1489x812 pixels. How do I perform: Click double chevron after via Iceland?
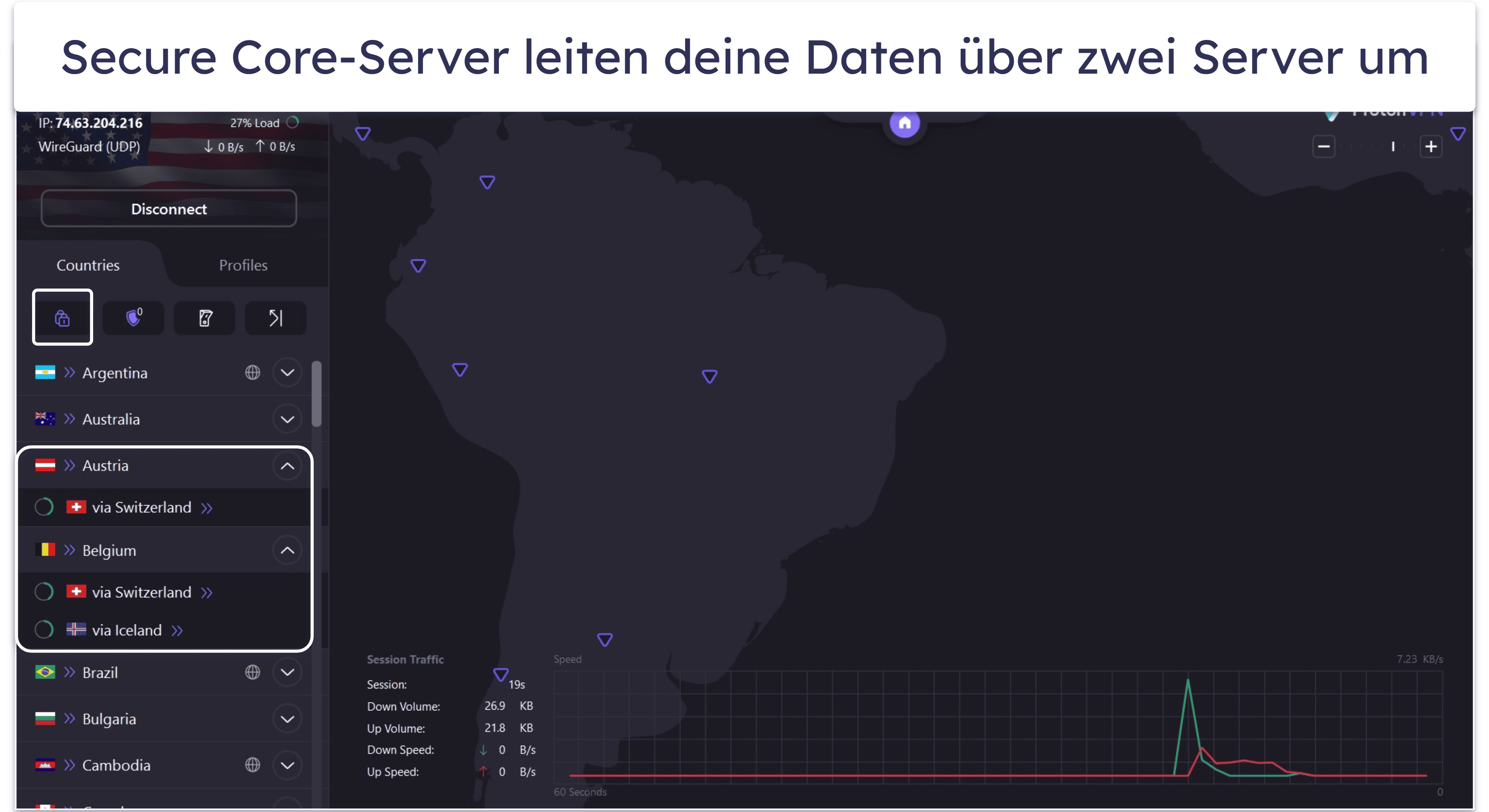[x=178, y=631]
